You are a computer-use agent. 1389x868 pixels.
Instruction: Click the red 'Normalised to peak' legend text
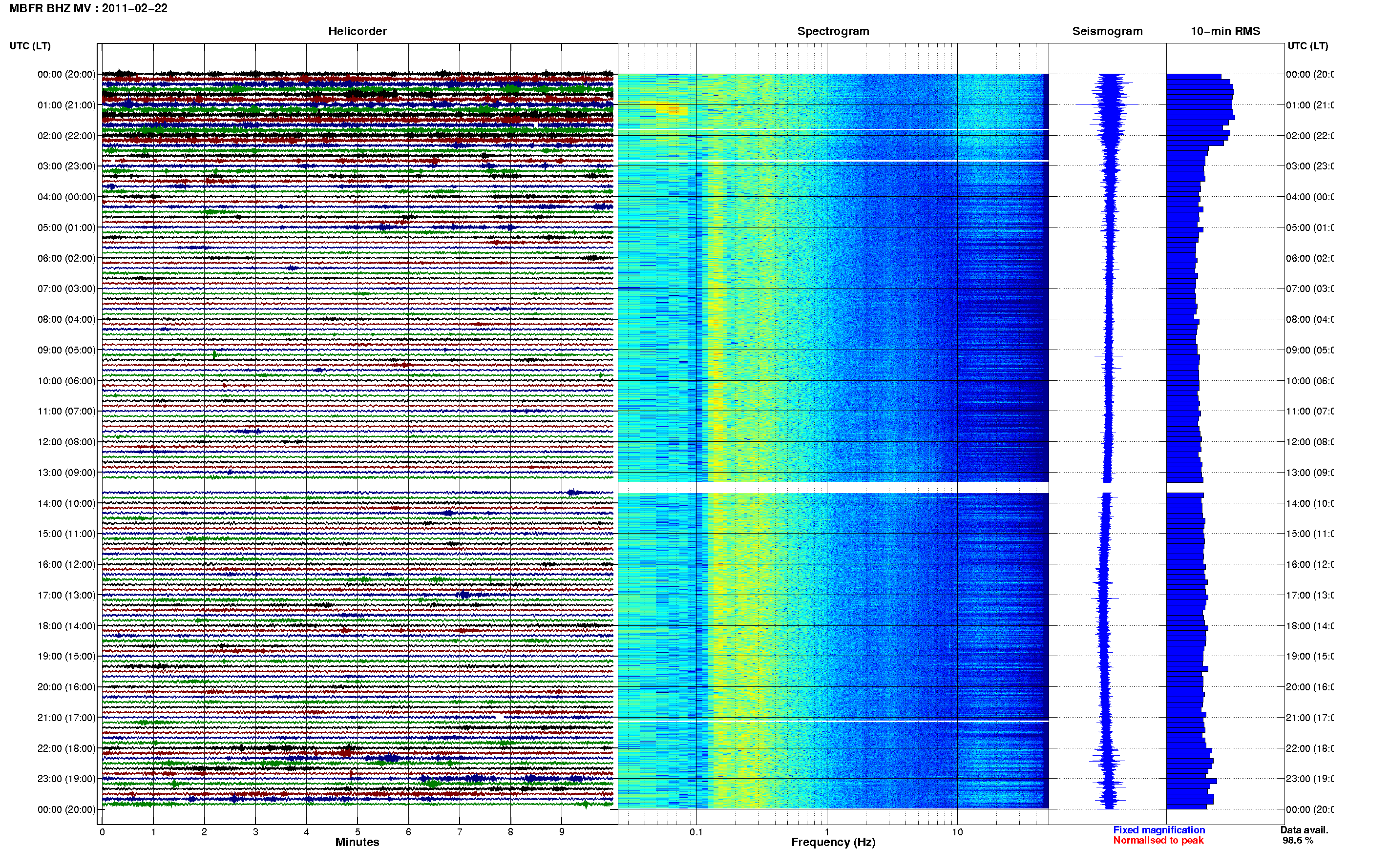[x=1158, y=841]
